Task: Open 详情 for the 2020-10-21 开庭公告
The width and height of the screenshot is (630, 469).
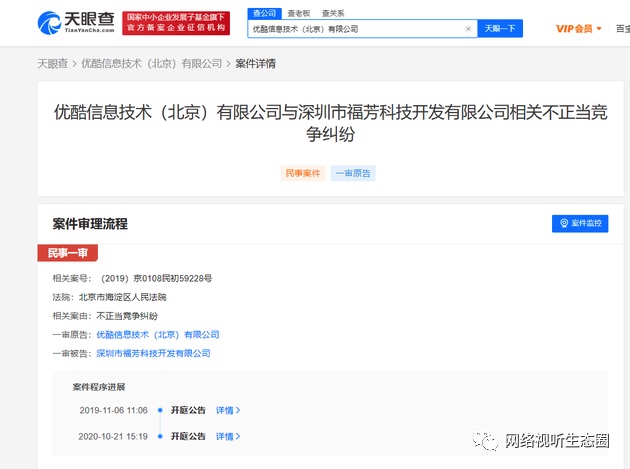Action: pos(228,436)
